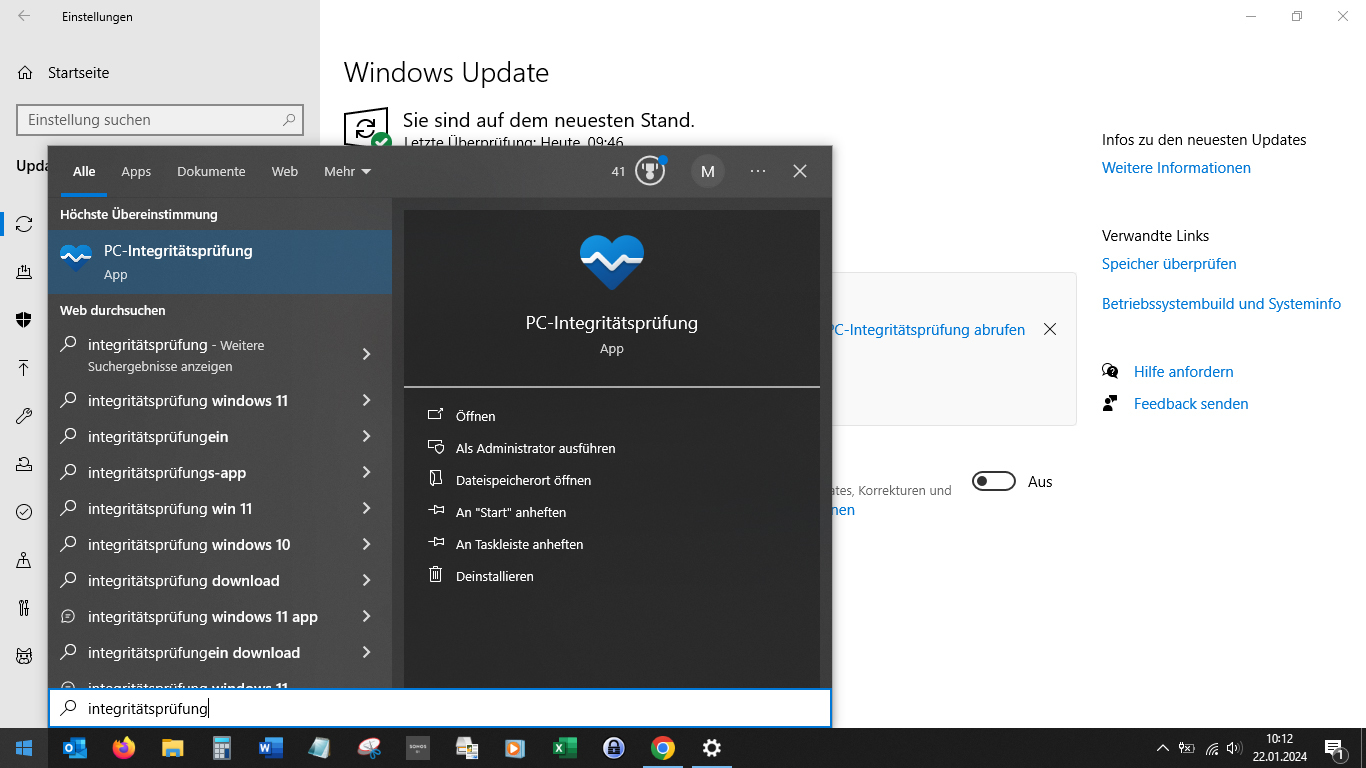Expand the 'integritätsprüfungs-app' suggestion arrow

[x=366, y=472]
